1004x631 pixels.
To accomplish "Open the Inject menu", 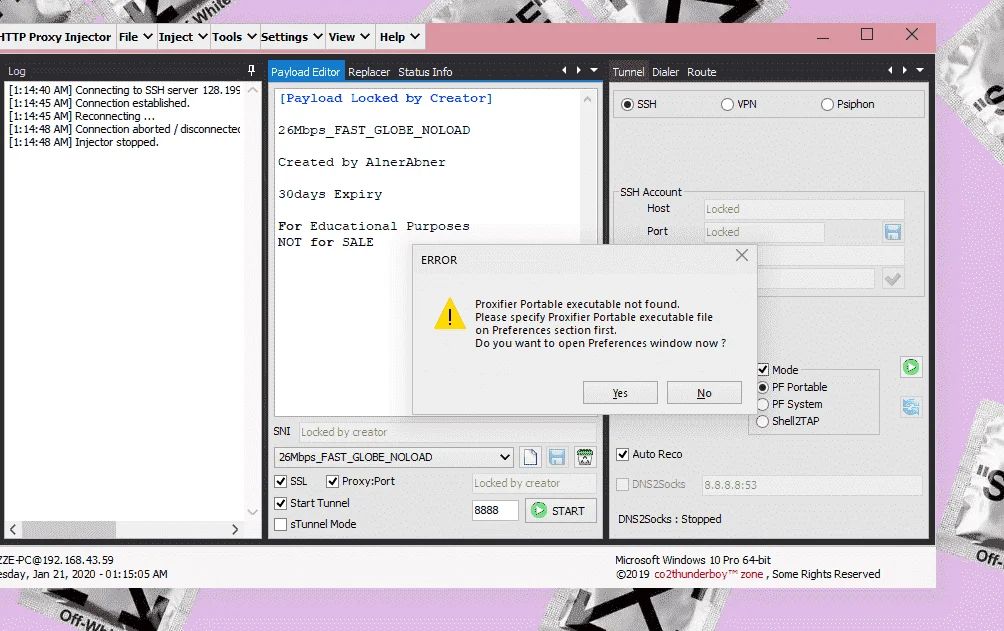I will coord(182,37).
